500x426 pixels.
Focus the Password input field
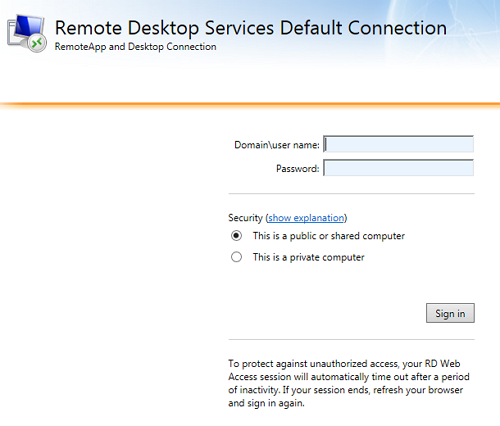click(399, 168)
